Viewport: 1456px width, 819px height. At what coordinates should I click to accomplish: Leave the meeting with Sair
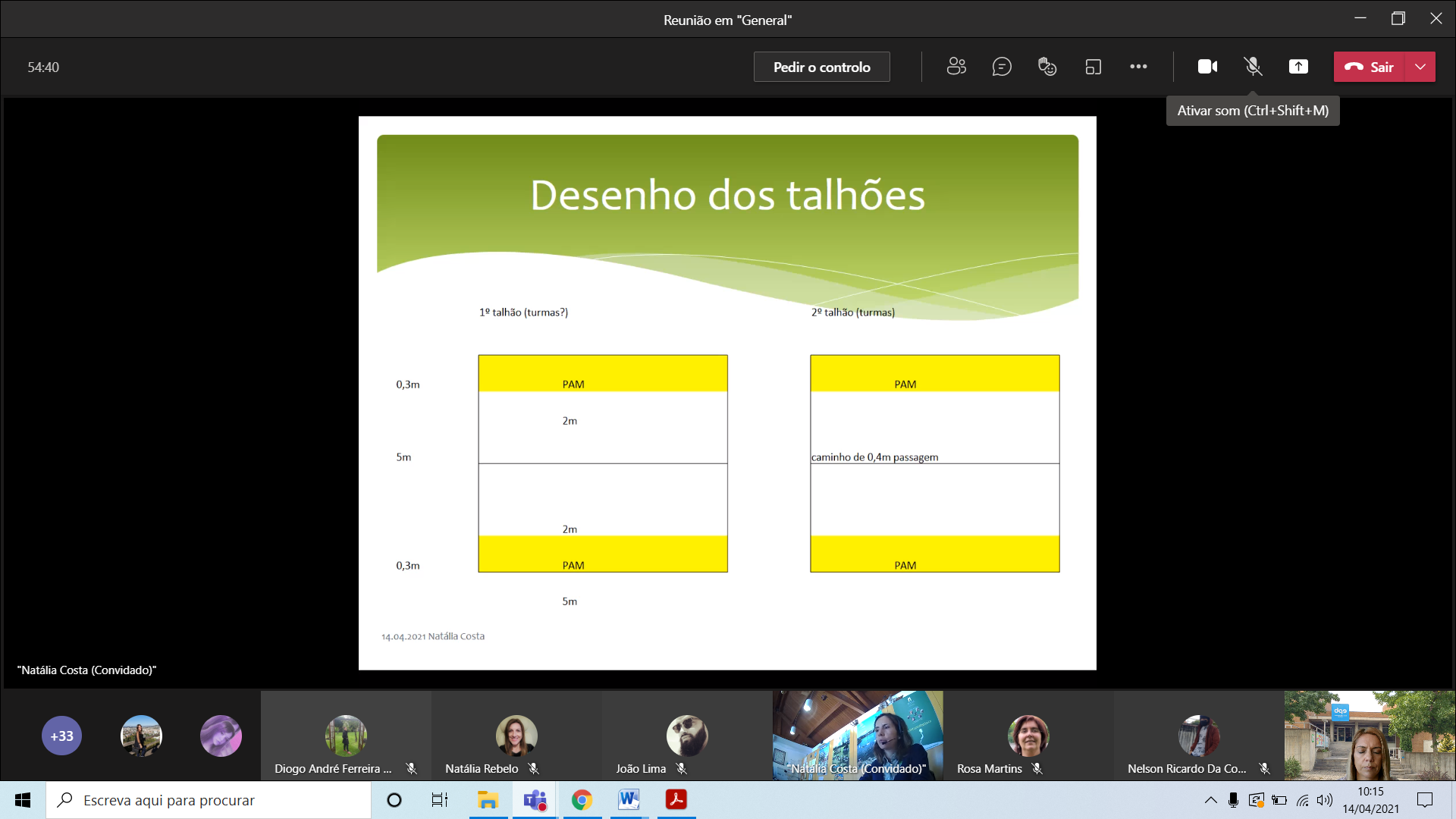[x=1370, y=67]
